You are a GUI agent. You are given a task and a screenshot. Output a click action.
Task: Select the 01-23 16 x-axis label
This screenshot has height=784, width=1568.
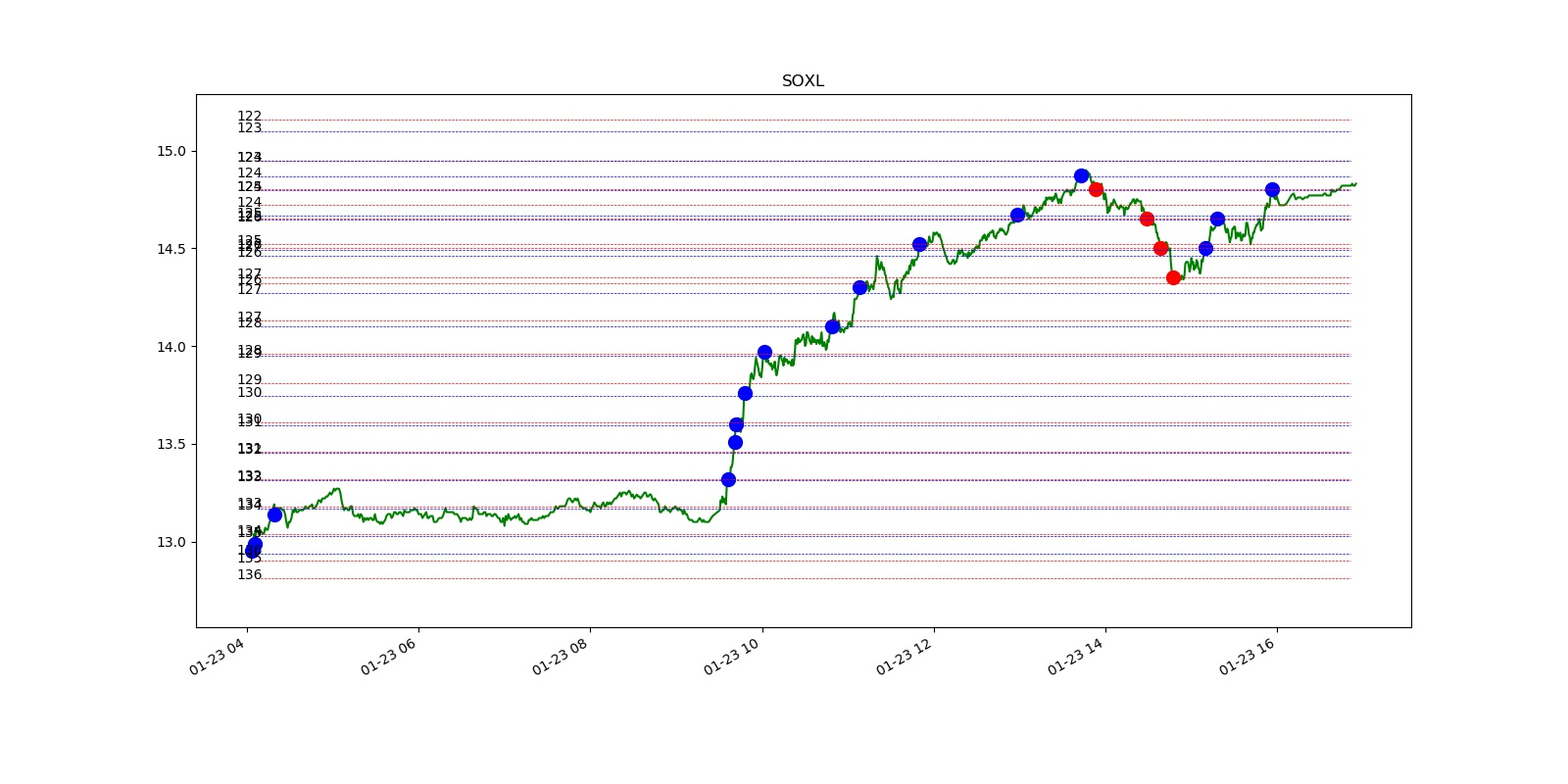[1247, 657]
